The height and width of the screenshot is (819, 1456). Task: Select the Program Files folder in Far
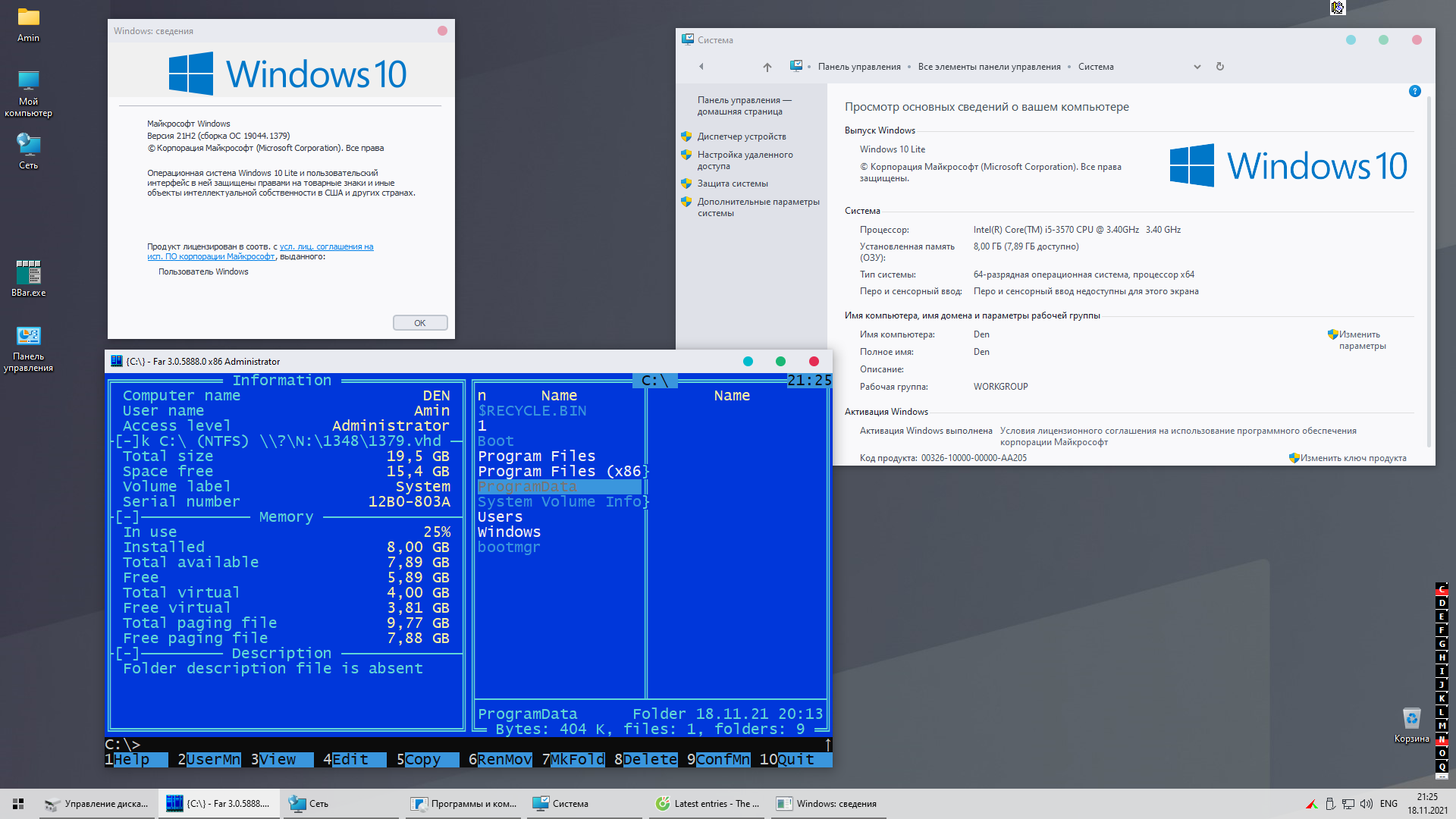pos(536,457)
